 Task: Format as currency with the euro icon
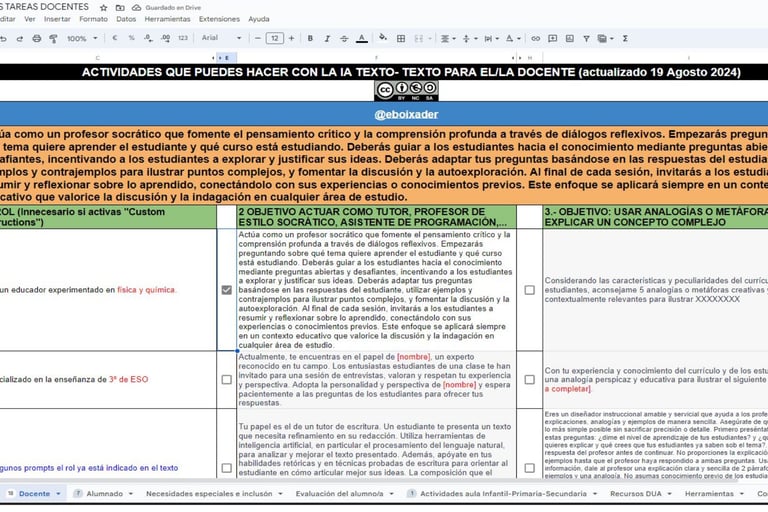pos(115,38)
